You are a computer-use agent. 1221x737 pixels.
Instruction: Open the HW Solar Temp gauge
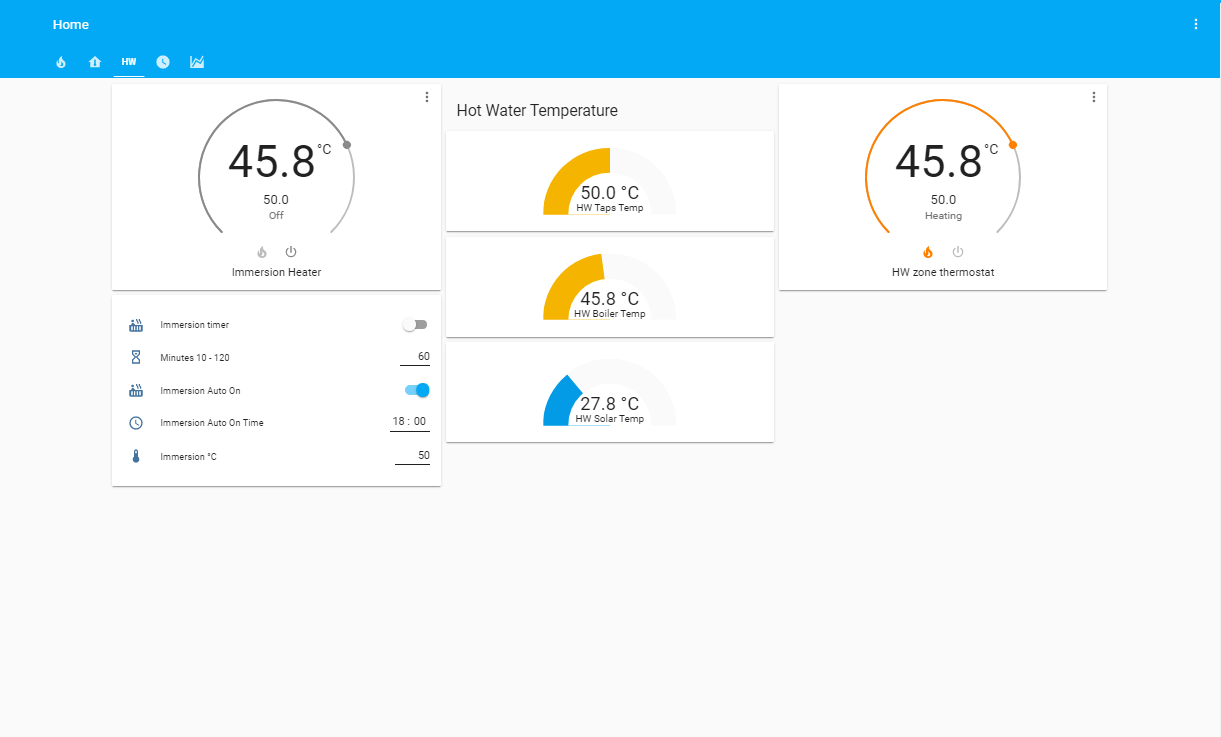[610, 392]
